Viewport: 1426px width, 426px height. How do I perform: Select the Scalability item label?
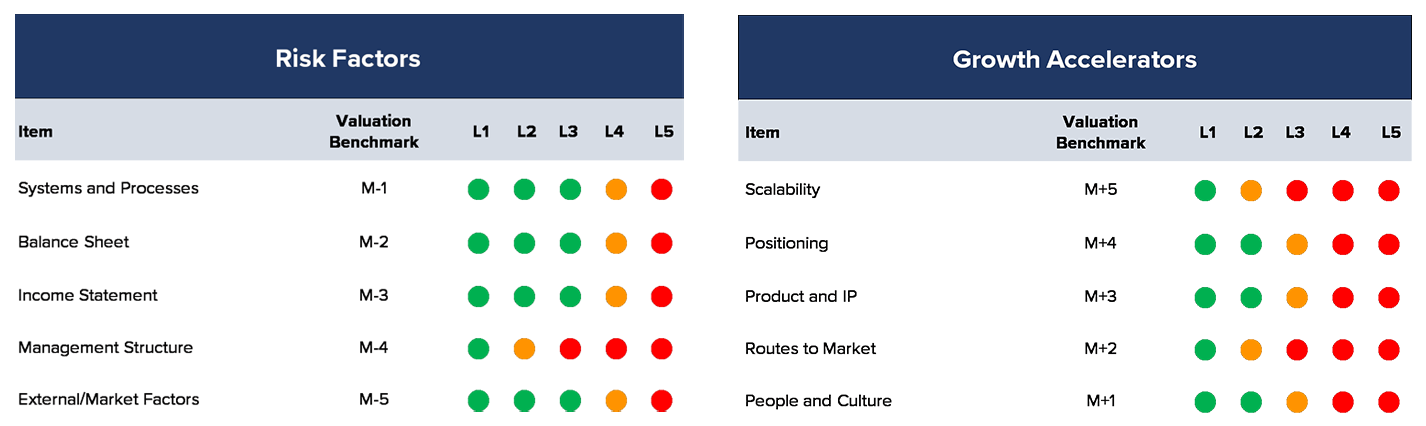pos(782,189)
